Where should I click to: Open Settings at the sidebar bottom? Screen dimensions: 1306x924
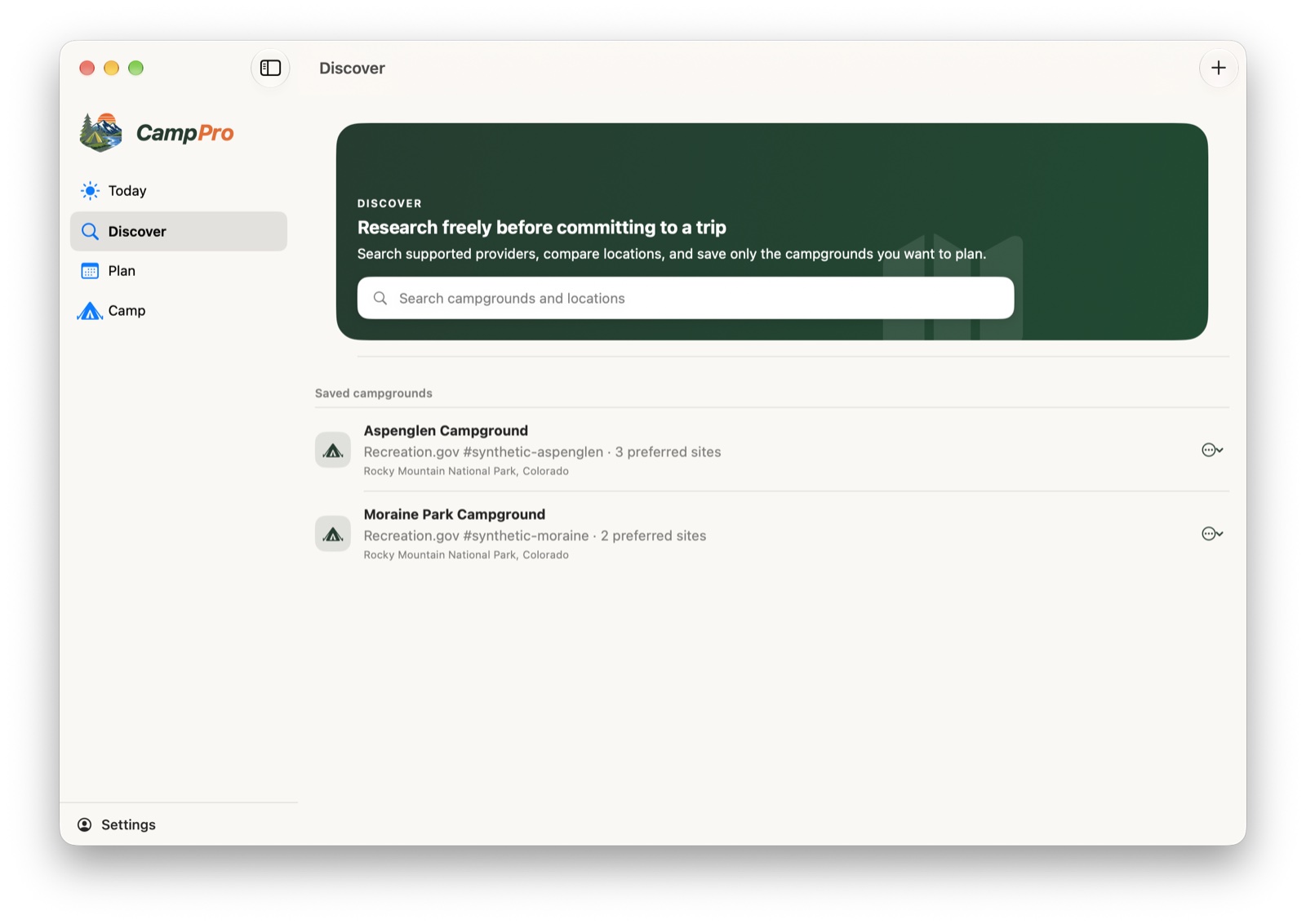[117, 824]
